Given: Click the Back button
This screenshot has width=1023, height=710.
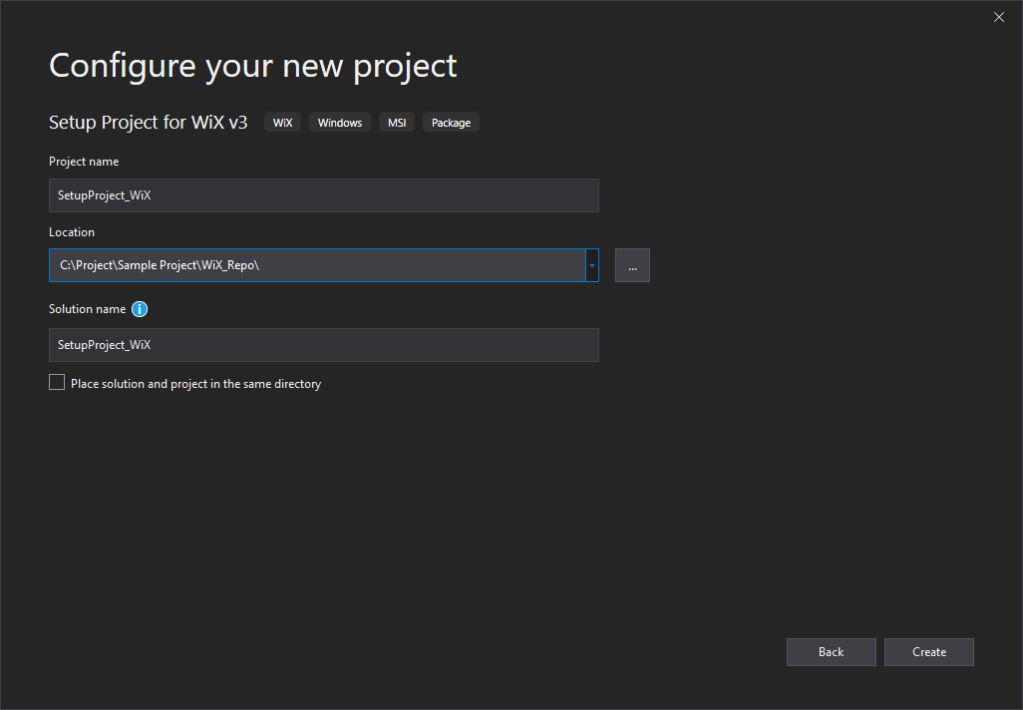Looking at the screenshot, I should coord(831,652).
